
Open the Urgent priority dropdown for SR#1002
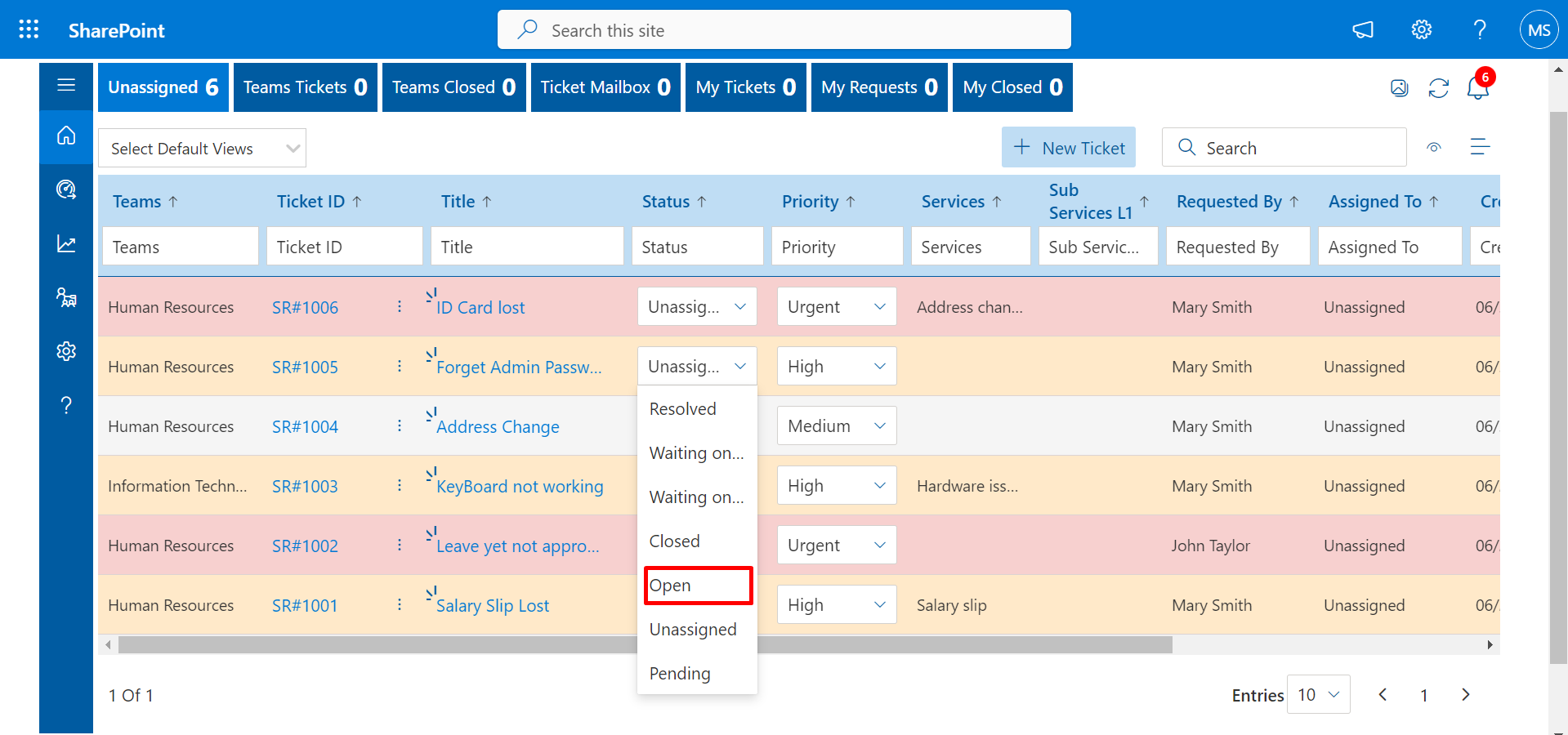(x=837, y=545)
